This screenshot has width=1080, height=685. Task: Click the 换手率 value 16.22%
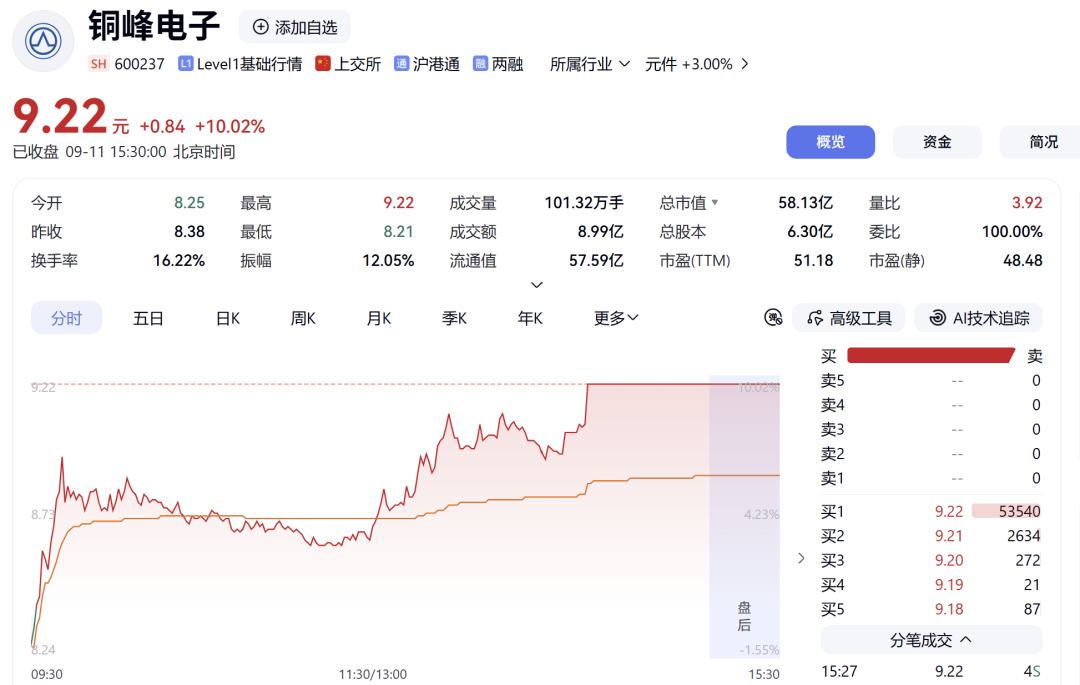coord(179,260)
